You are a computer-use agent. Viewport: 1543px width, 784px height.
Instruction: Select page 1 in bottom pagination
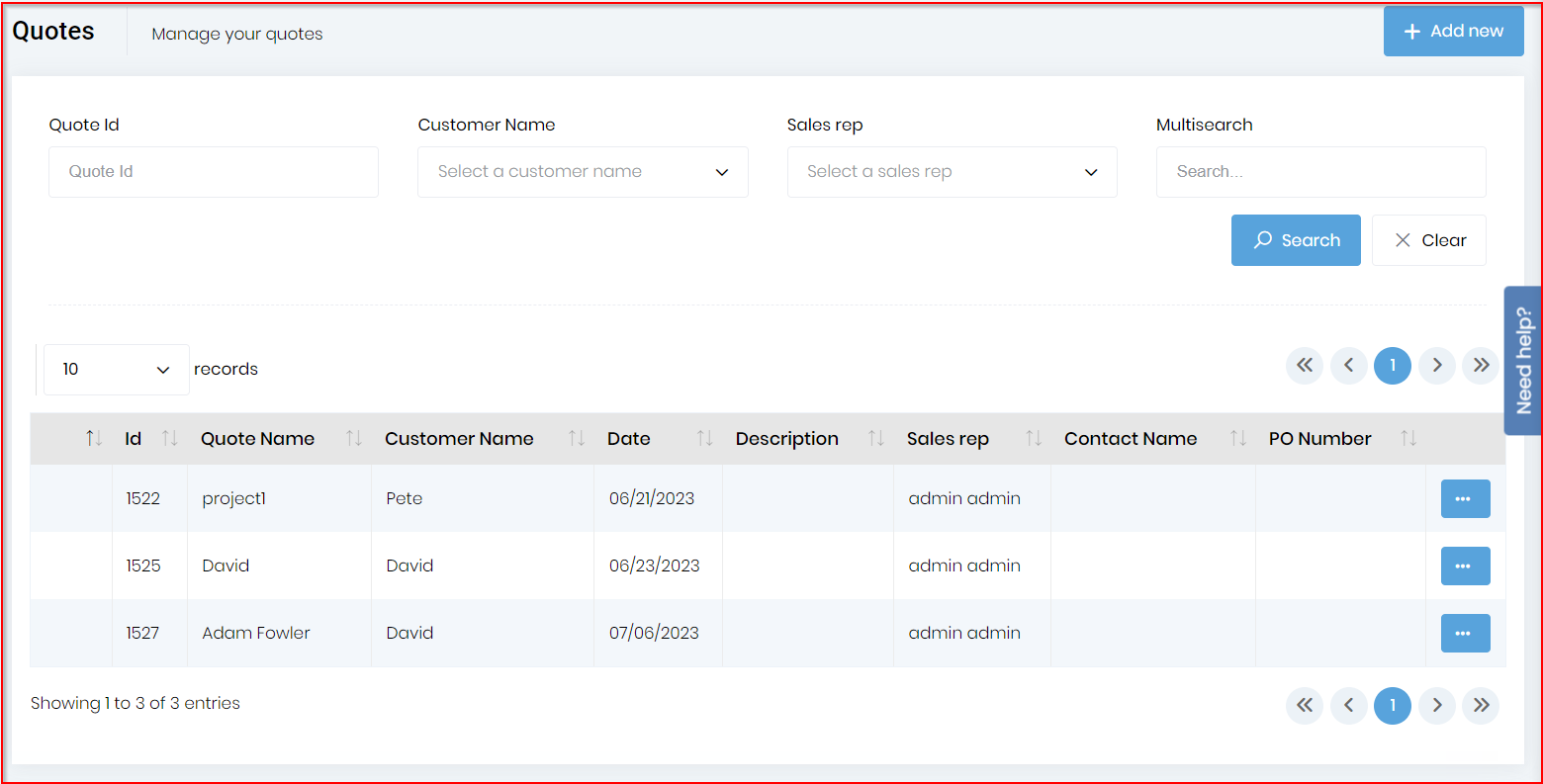1393,706
